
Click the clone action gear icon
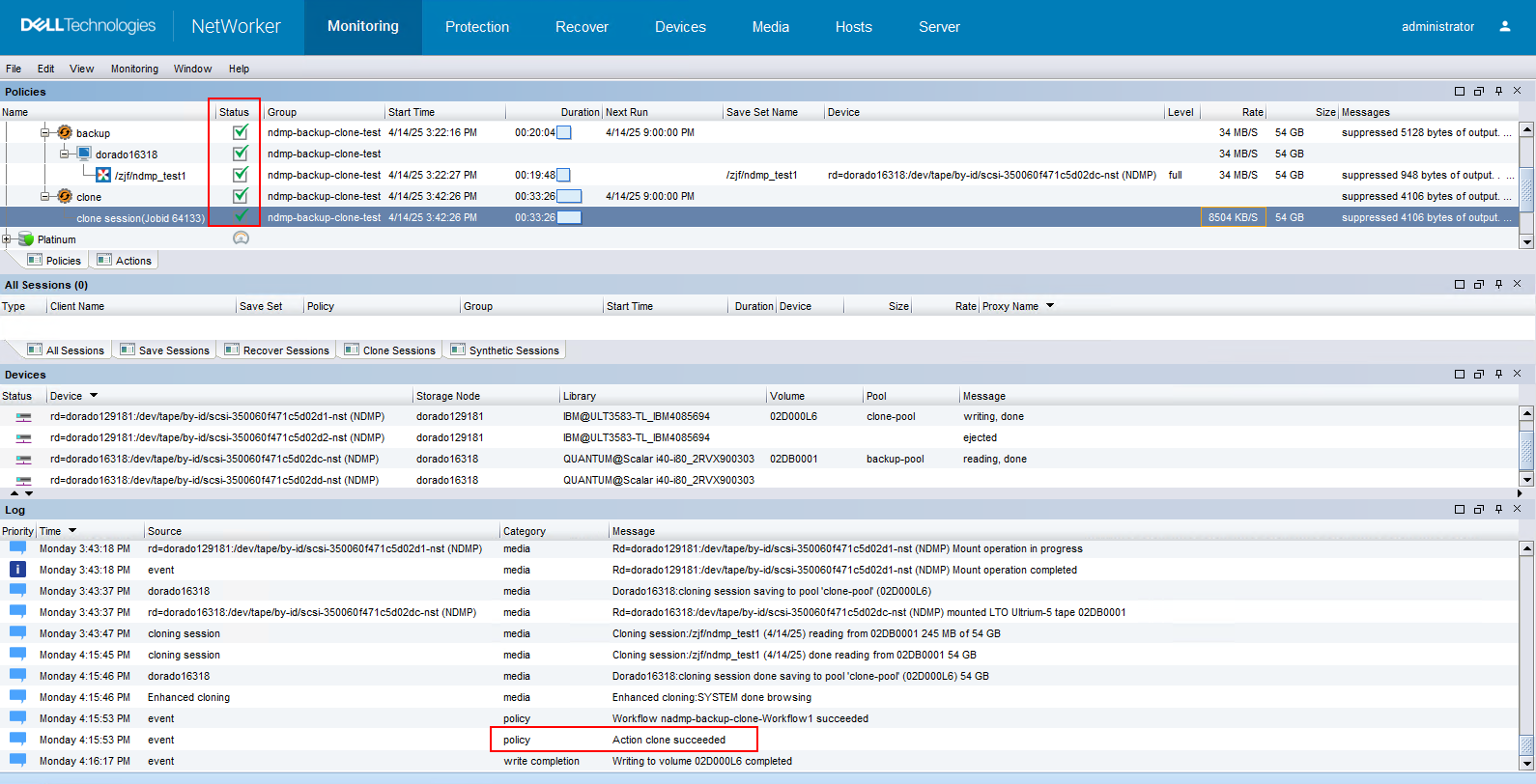point(65,196)
